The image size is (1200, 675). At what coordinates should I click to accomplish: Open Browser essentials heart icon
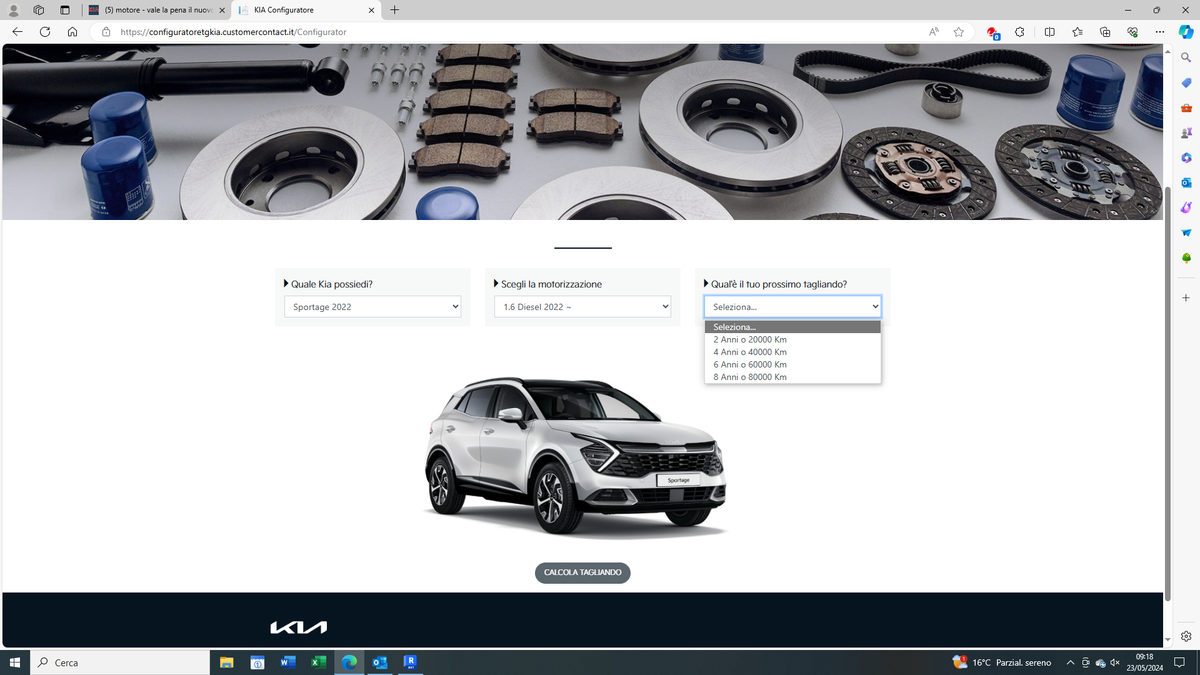click(x=1133, y=32)
